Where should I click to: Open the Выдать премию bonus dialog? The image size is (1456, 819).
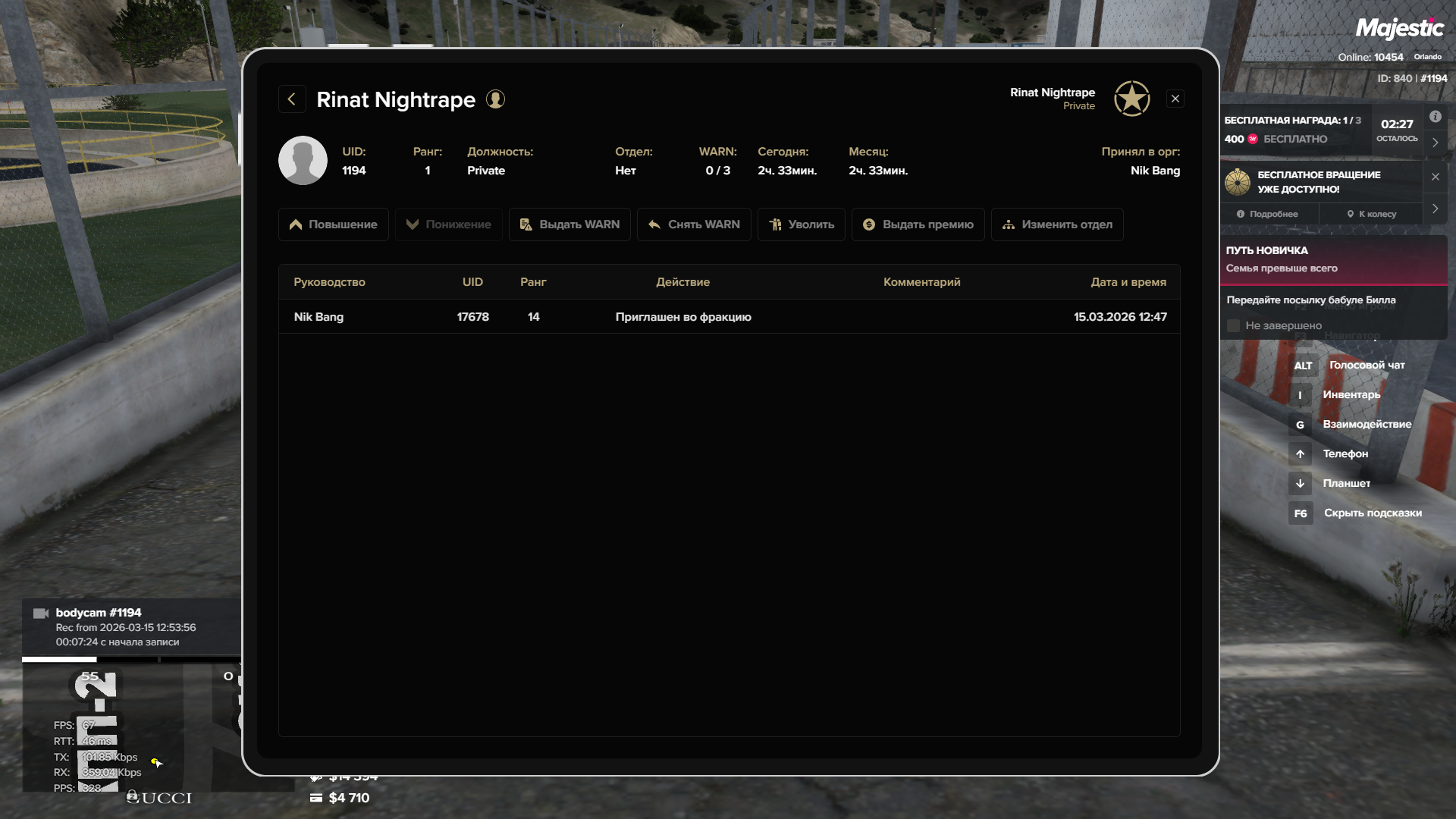(x=918, y=224)
